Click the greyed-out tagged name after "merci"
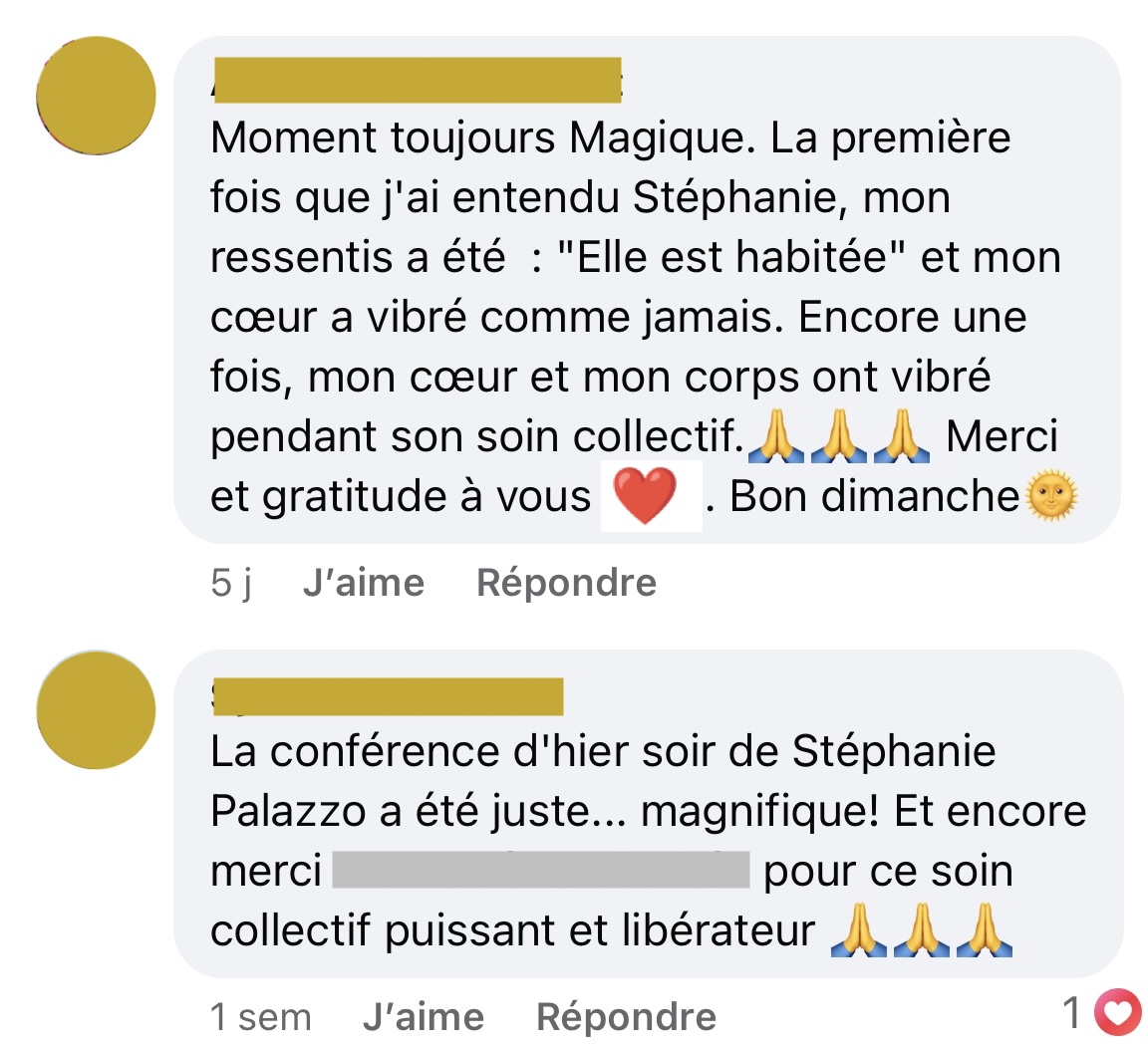Image resolution: width=1148 pixels, height=1049 pixels. pos(541,870)
